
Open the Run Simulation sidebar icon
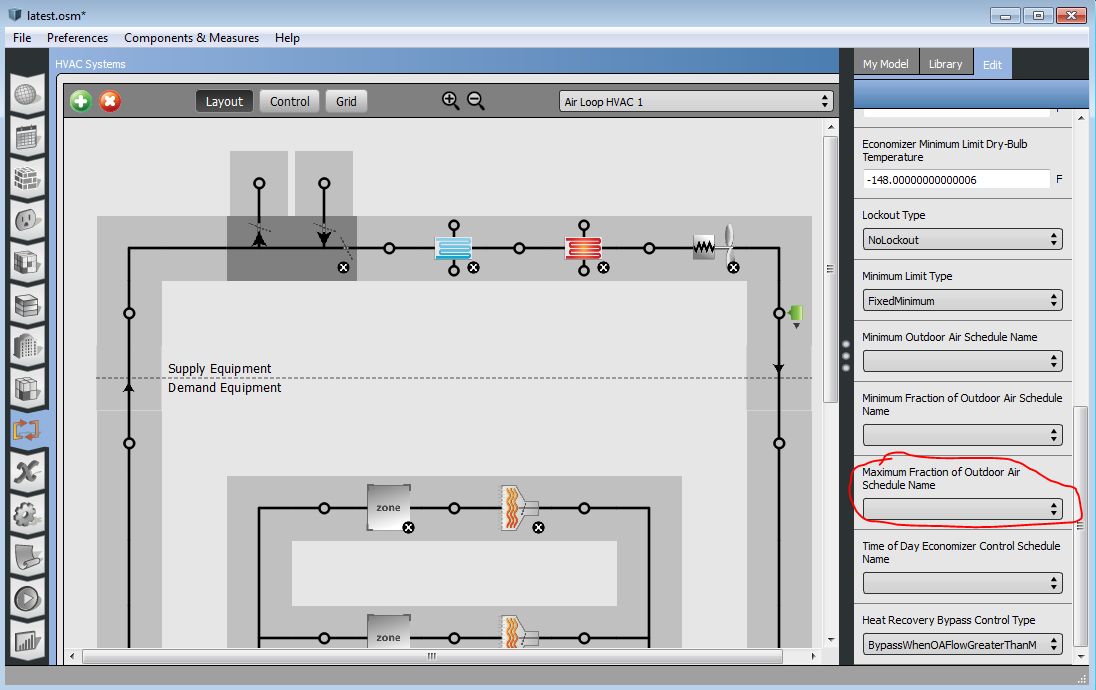(27, 599)
